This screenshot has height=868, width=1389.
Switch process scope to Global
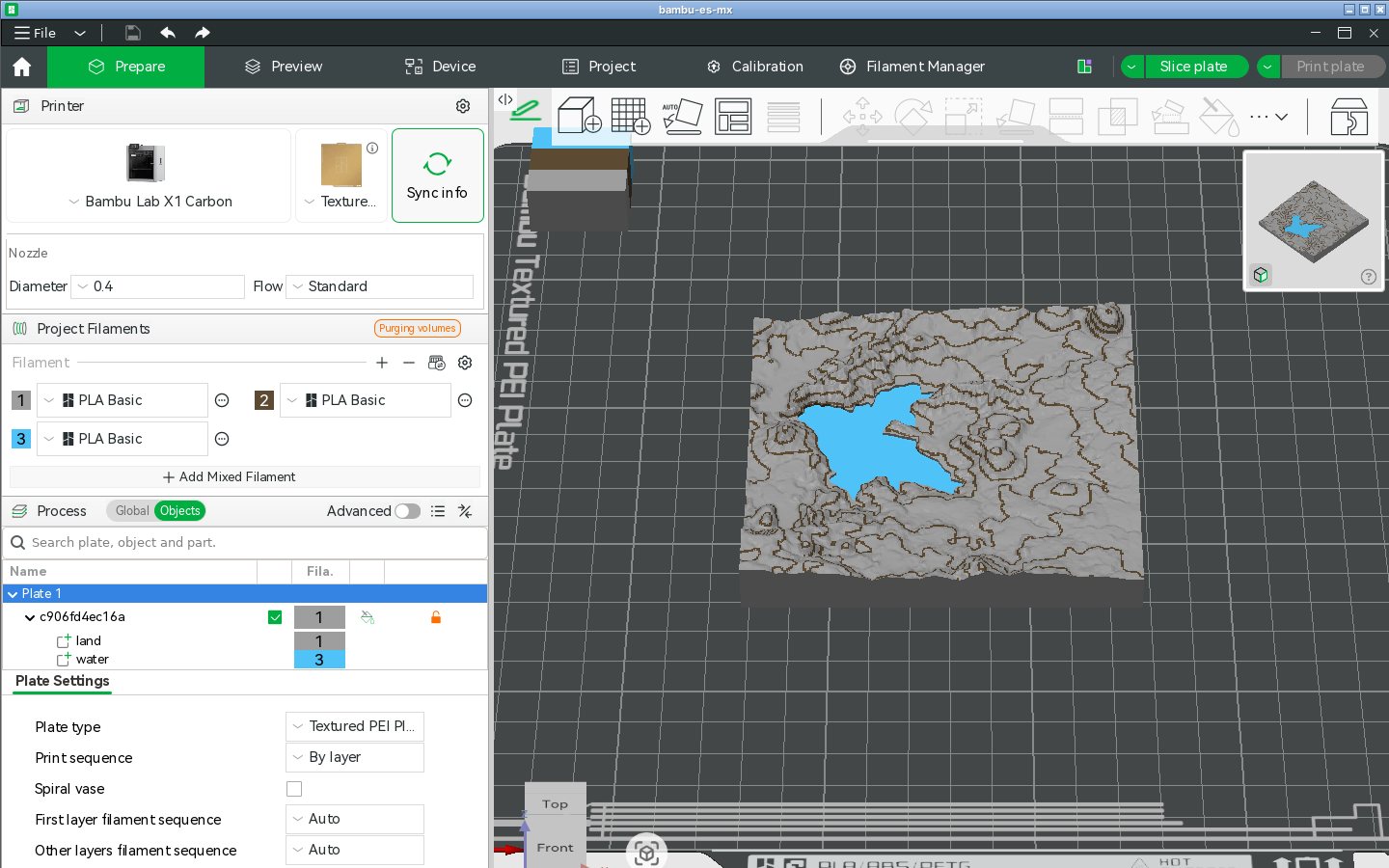[x=132, y=511]
